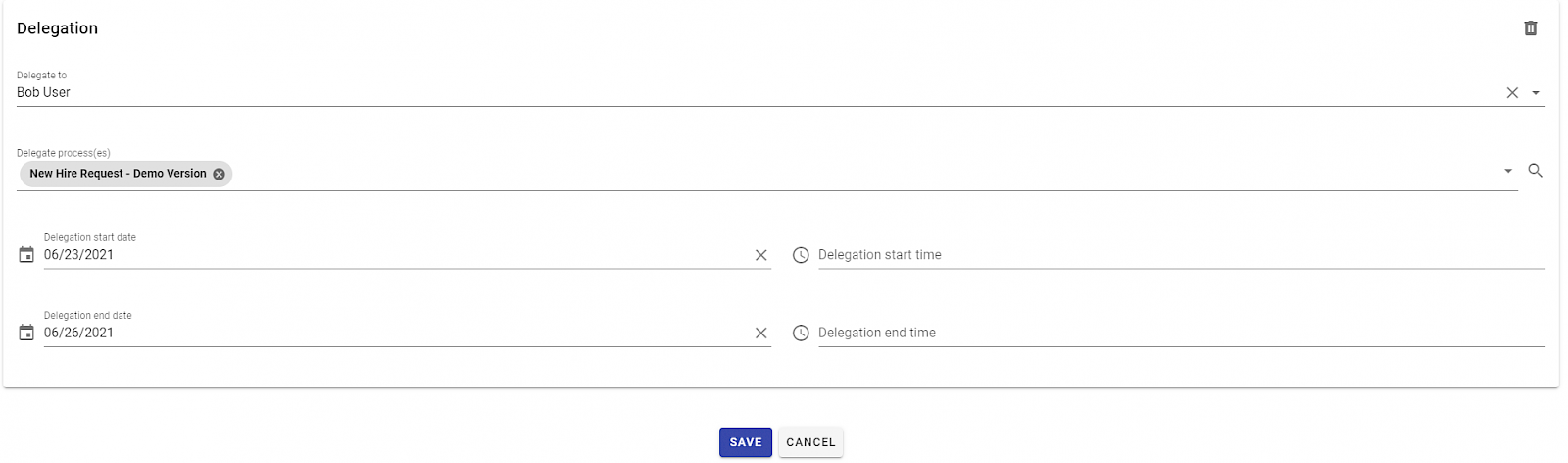Open clock picker for delegation start time

point(801,255)
